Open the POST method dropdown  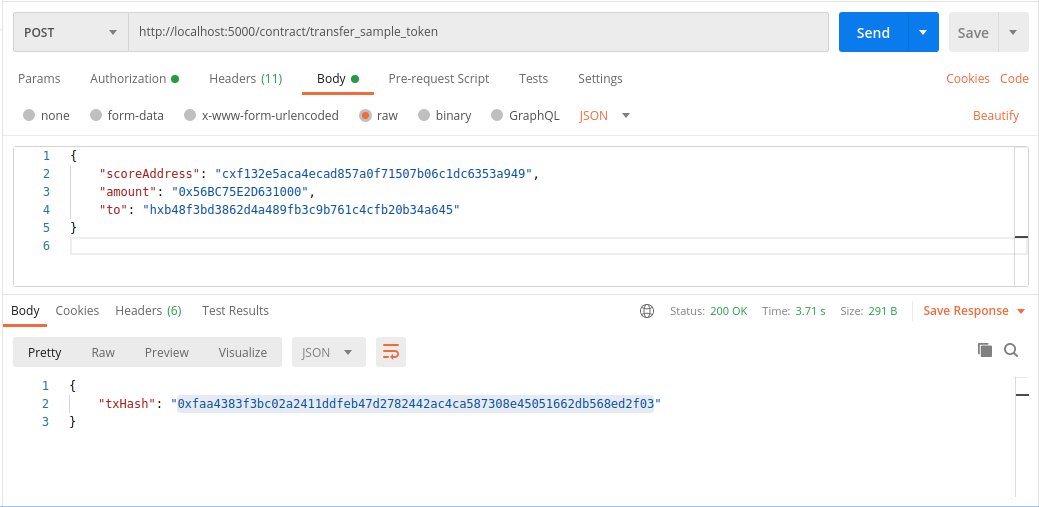[70, 32]
